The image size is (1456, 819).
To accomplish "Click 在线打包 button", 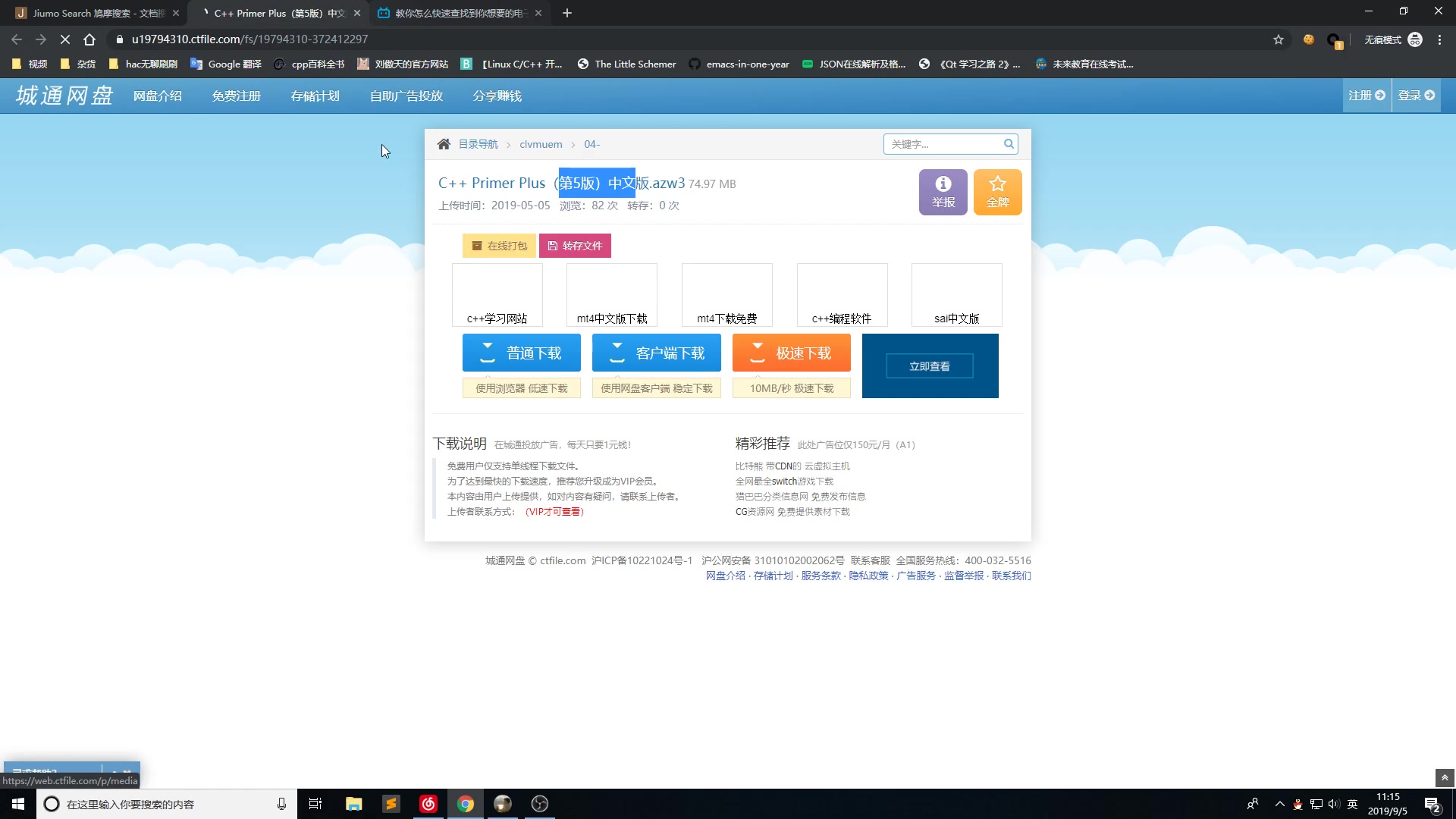I will 499,246.
